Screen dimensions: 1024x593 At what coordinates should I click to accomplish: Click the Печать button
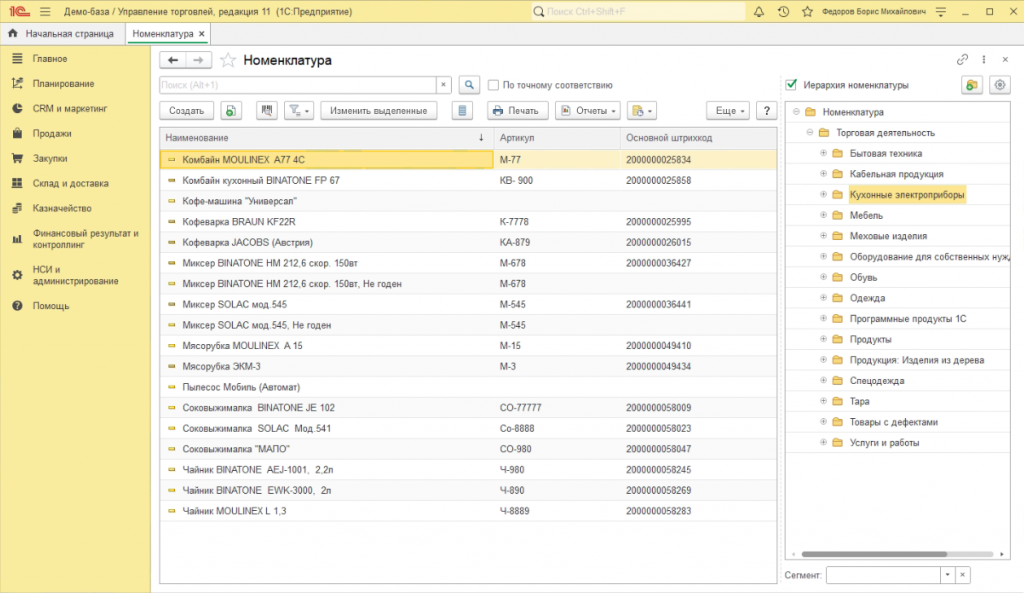point(517,111)
